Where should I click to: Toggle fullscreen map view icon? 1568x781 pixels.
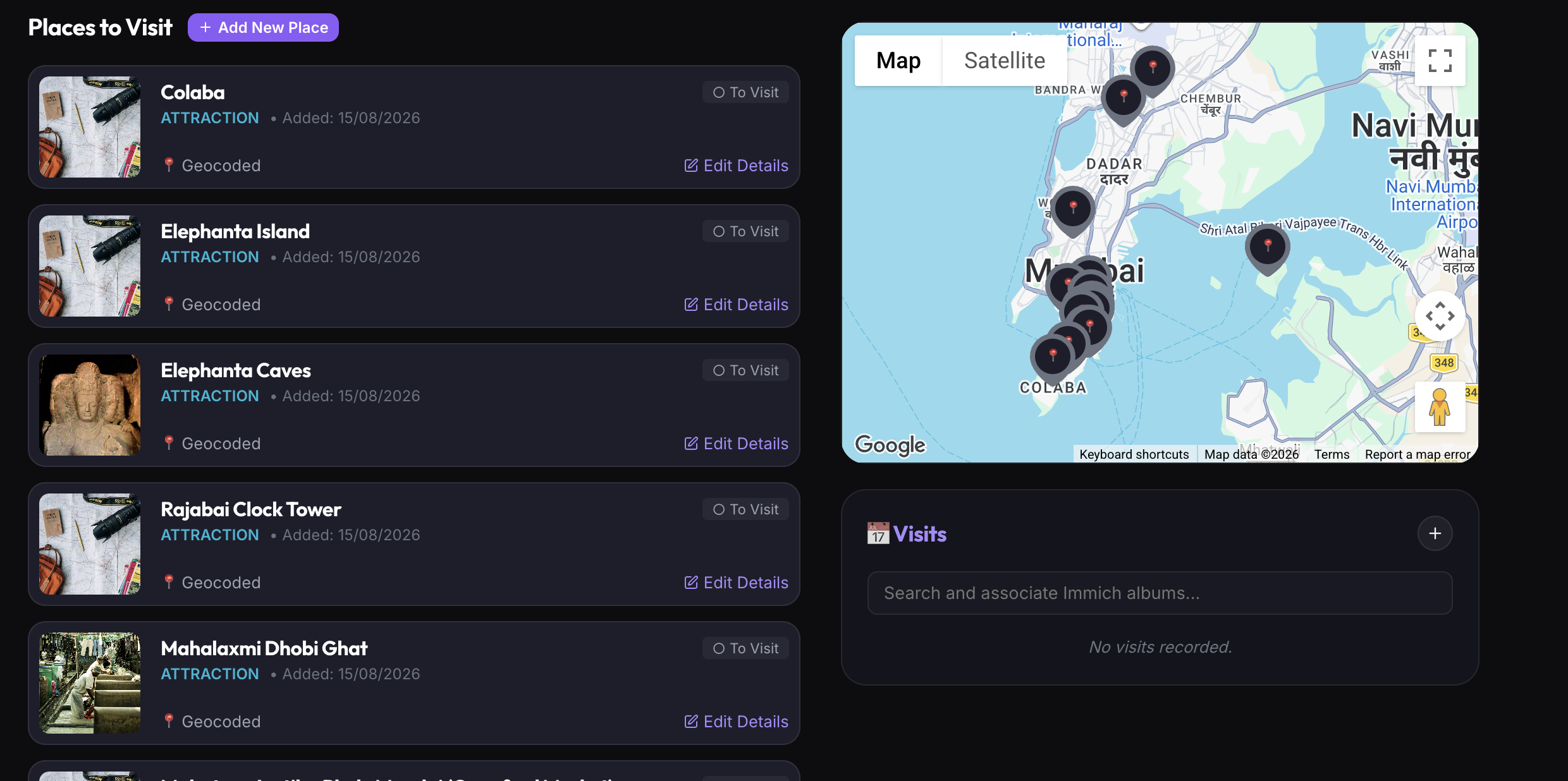pos(1440,61)
